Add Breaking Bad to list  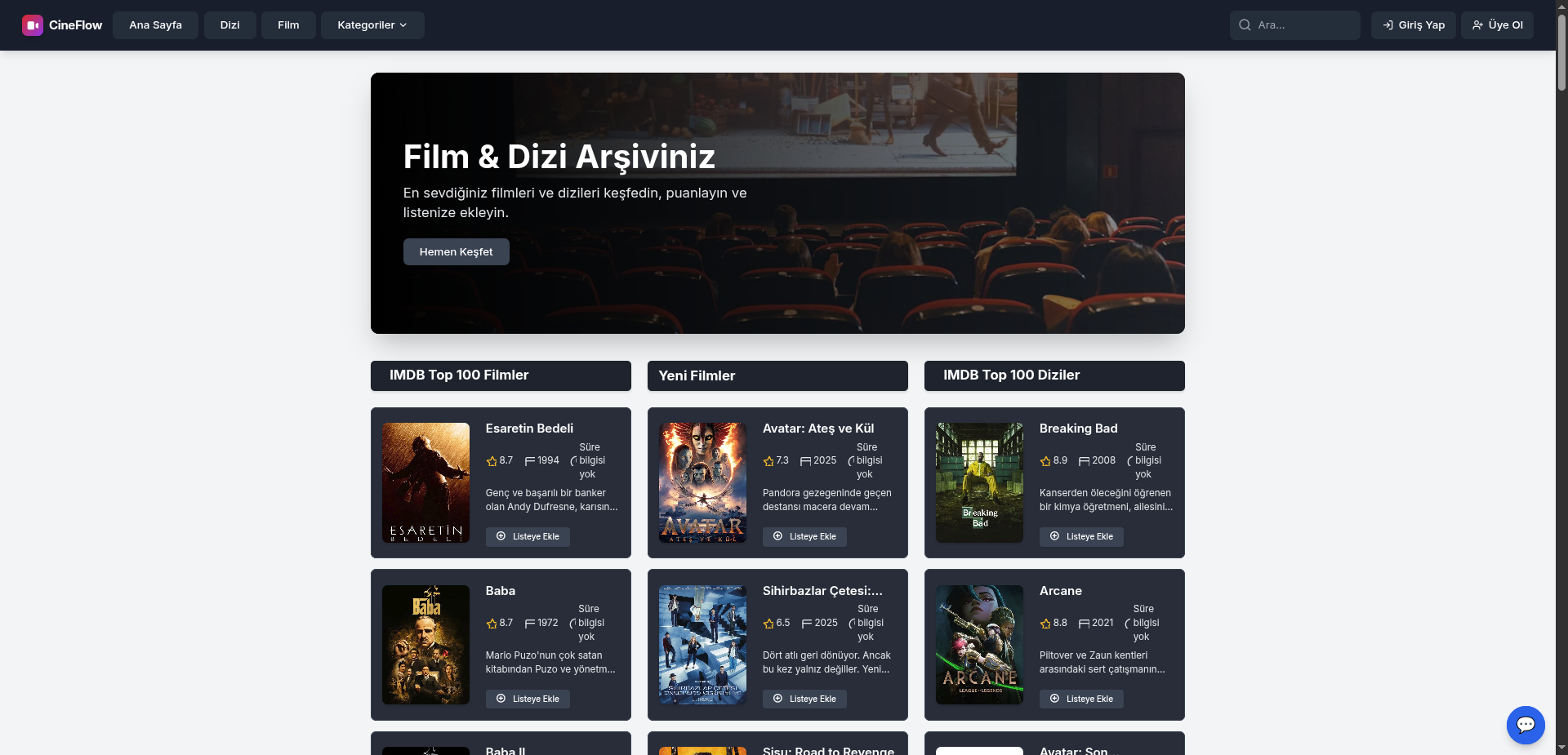coord(1081,536)
